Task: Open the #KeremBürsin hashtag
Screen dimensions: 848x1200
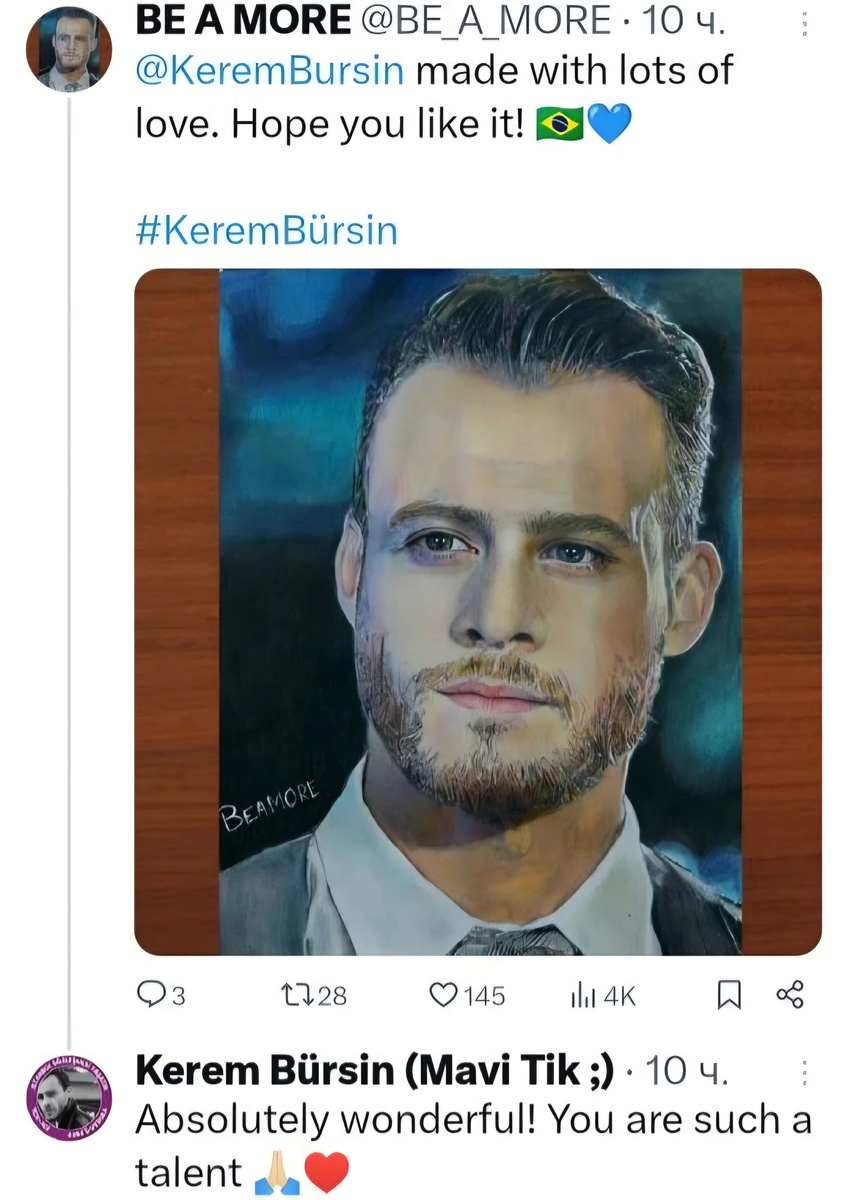Action: [x=265, y=231]
